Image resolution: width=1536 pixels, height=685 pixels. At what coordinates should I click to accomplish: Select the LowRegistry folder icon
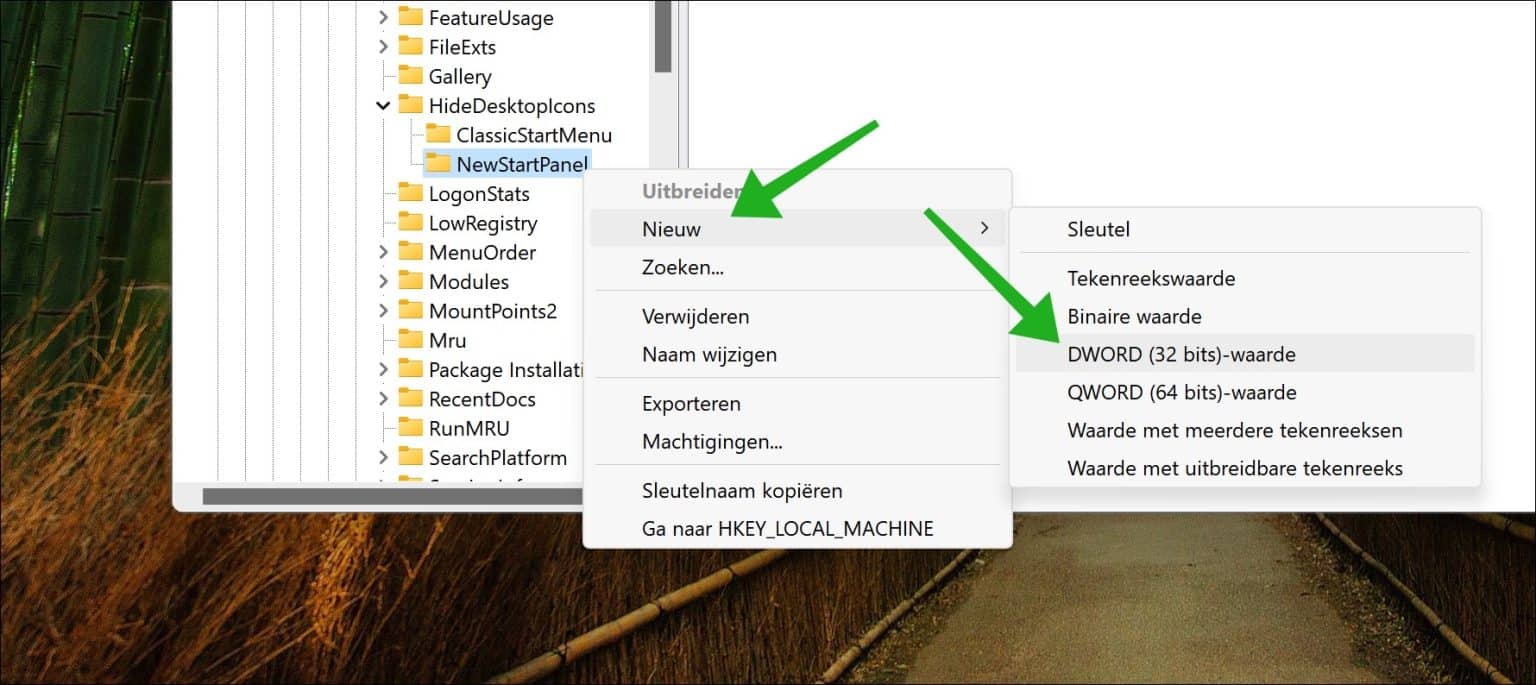(410, 223)
